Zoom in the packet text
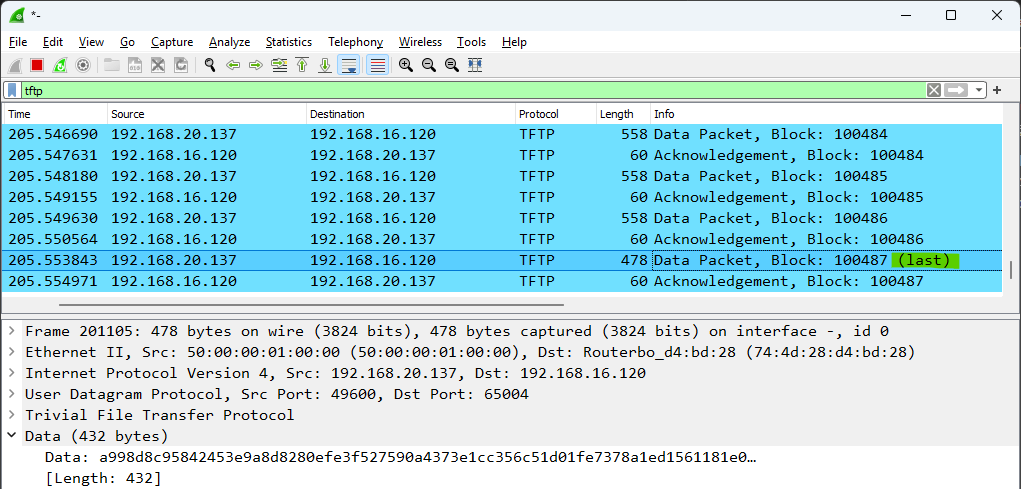Viewport: 1021px width, 489px height. pyautogui.click(x=406, y=65)
